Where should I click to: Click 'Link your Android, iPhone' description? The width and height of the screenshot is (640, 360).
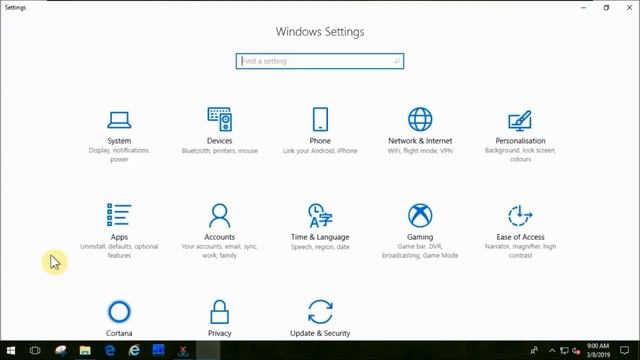pyautogui.click(x=320, y=151)
